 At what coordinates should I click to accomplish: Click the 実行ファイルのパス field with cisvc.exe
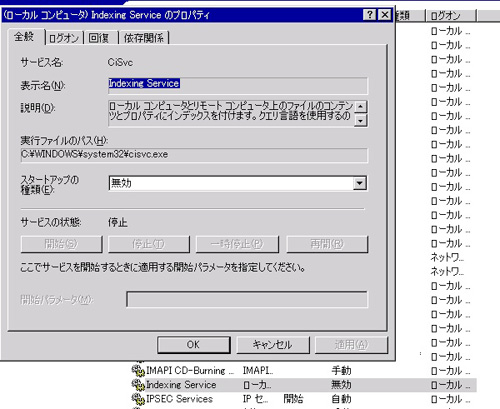(194, 155)
